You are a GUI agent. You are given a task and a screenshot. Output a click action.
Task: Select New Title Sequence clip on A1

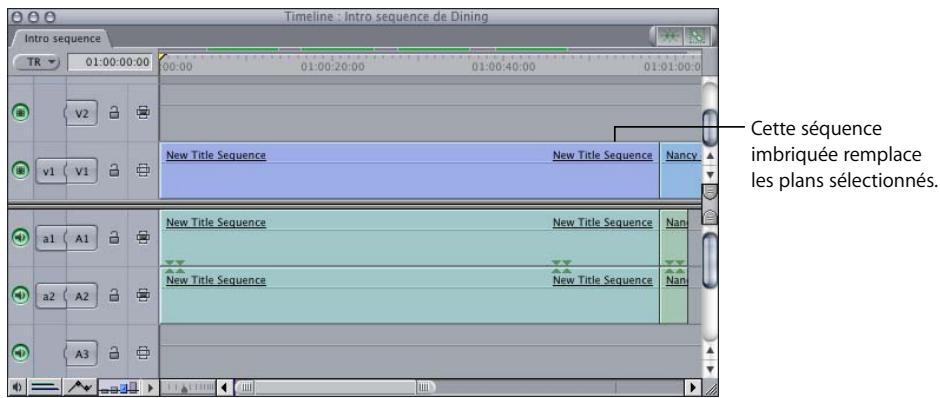point(409,238)
